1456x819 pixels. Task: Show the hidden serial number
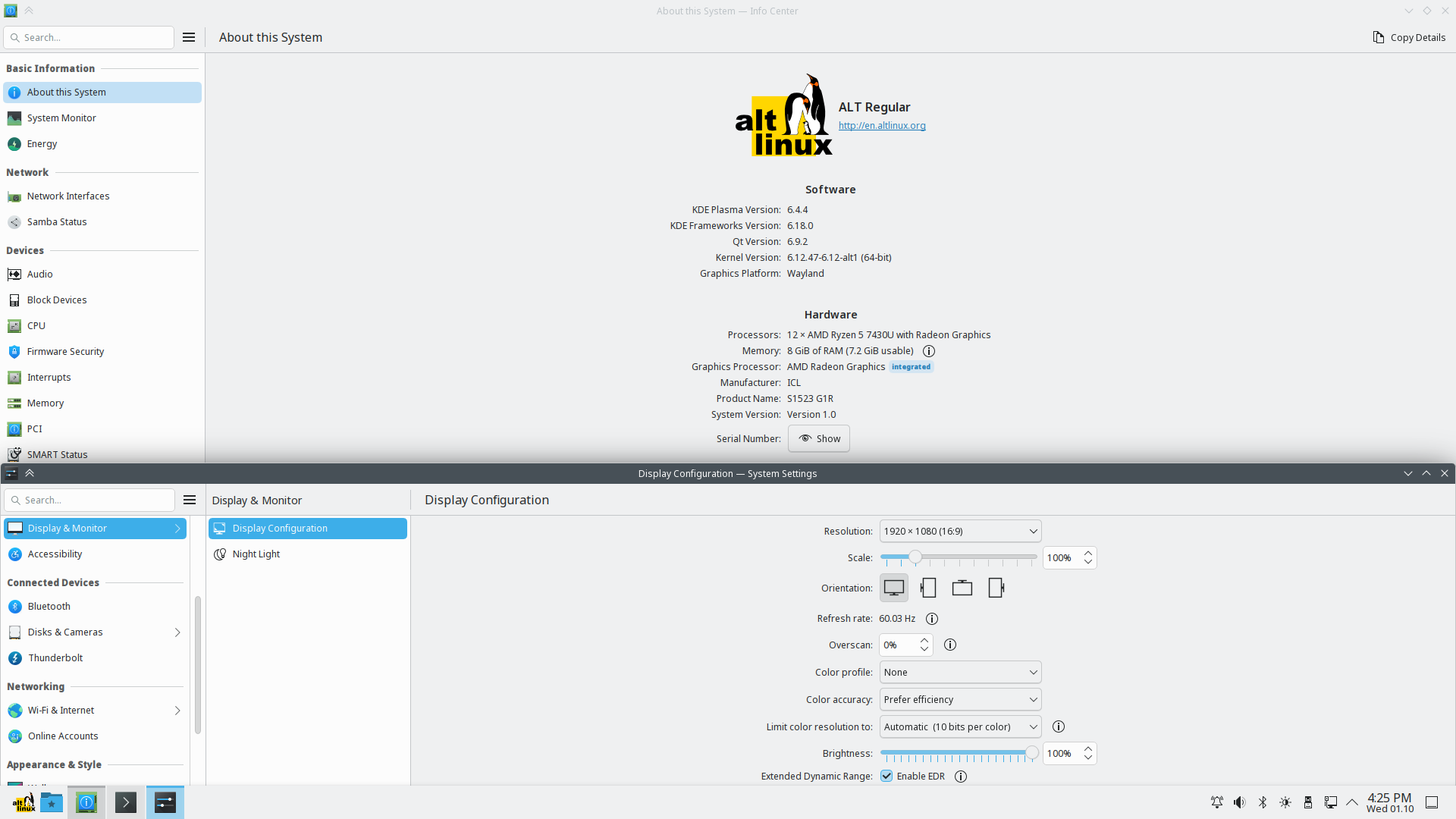819,438
